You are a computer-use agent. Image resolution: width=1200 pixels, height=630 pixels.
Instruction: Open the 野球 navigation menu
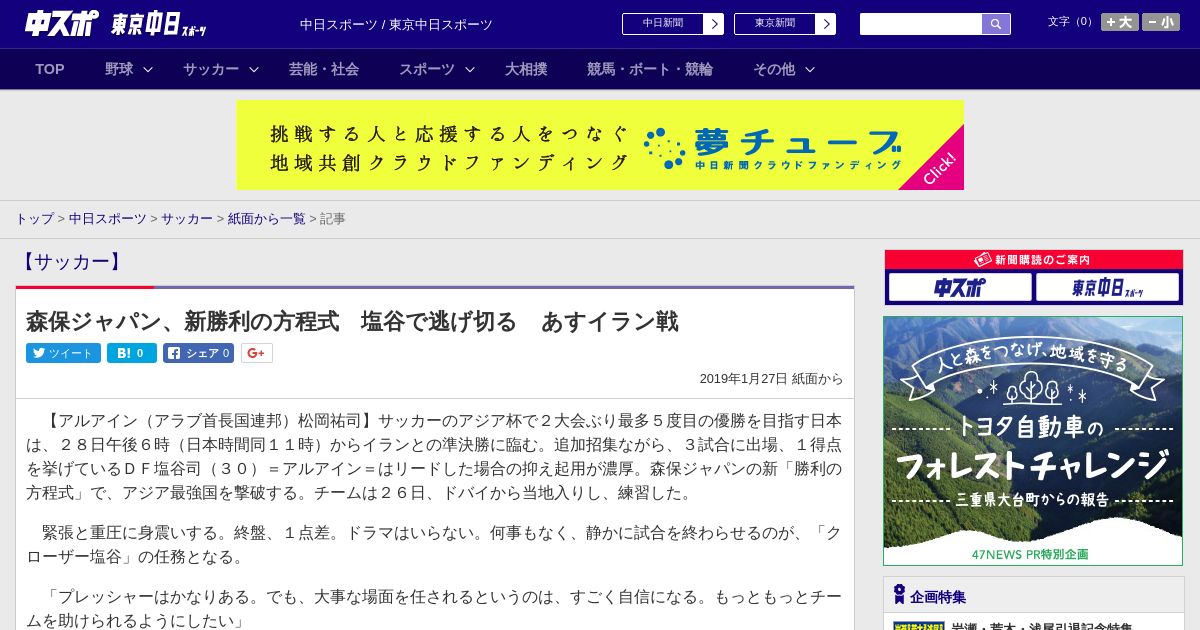click(119, 69)
